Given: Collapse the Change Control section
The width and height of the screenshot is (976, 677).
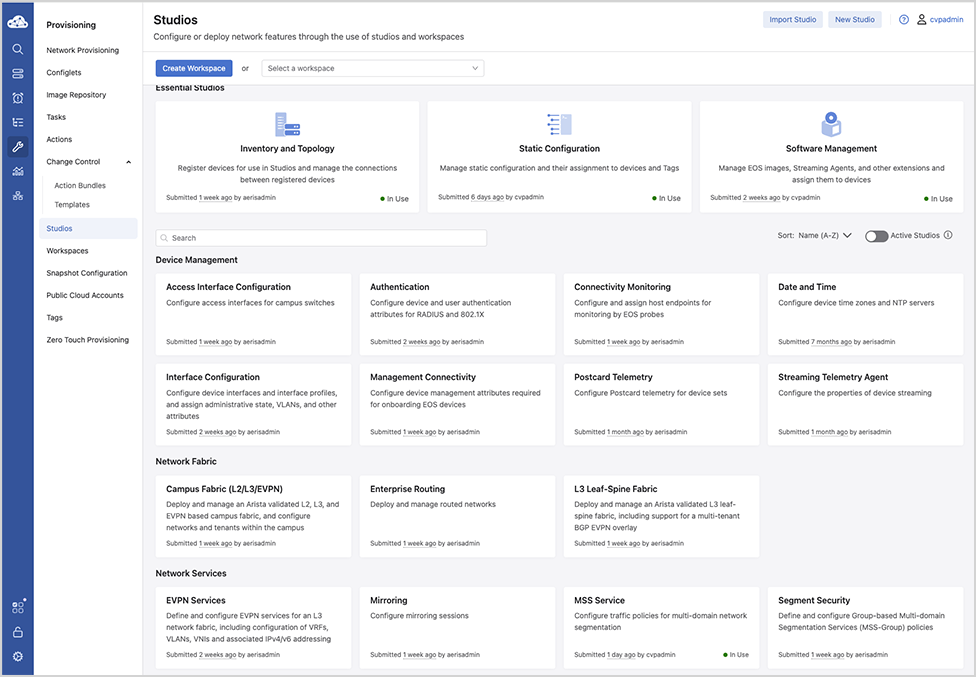Looking at the screenshot, I should (128, 161).
